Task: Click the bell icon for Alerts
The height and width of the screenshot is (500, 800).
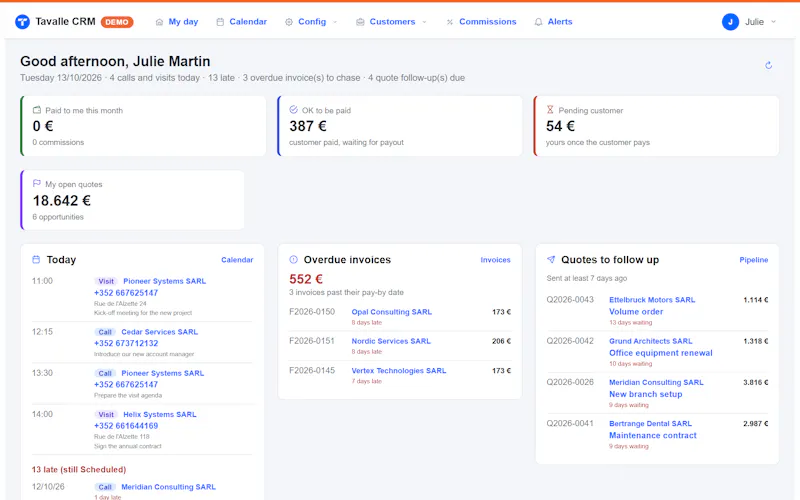Action: click(x=538, y=22)
